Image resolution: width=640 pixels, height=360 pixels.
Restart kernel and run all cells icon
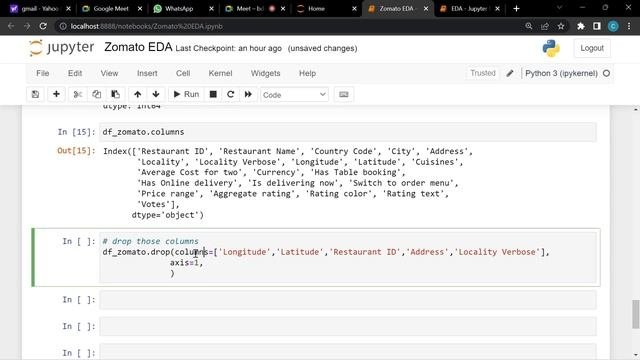pos(248,94)
